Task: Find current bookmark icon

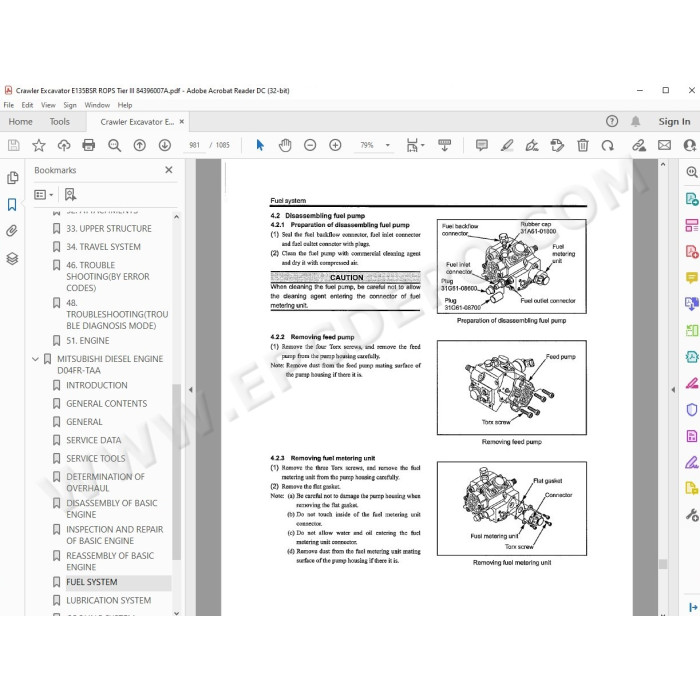Action: click(x=70, y=194)
